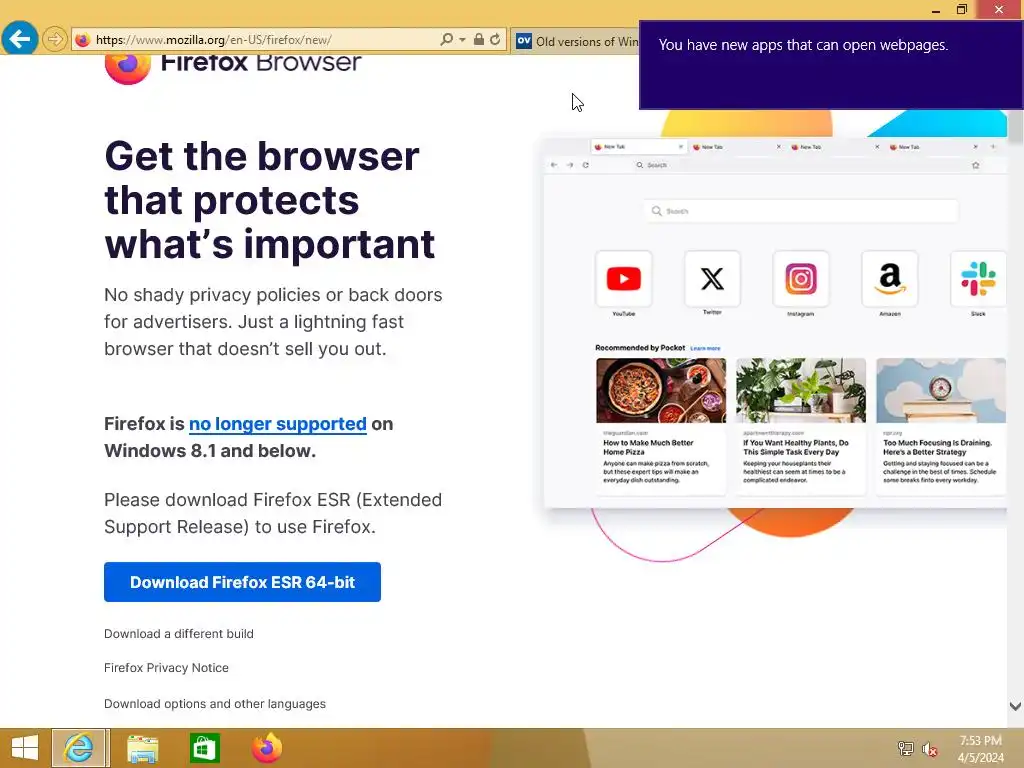Image resolution: width=1024 pixels, height=768 pixels.
Task: Click the security lock icon
Action: (x=479, y=39)
